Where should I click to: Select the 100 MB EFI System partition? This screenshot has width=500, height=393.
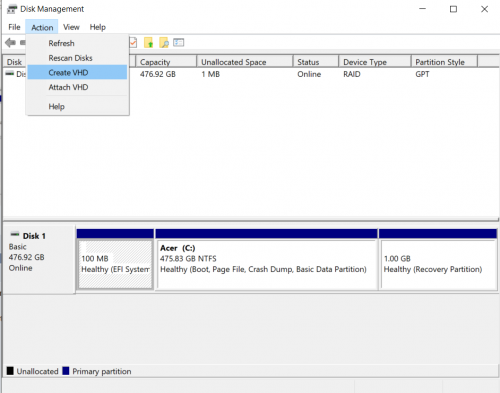point(115,264)
